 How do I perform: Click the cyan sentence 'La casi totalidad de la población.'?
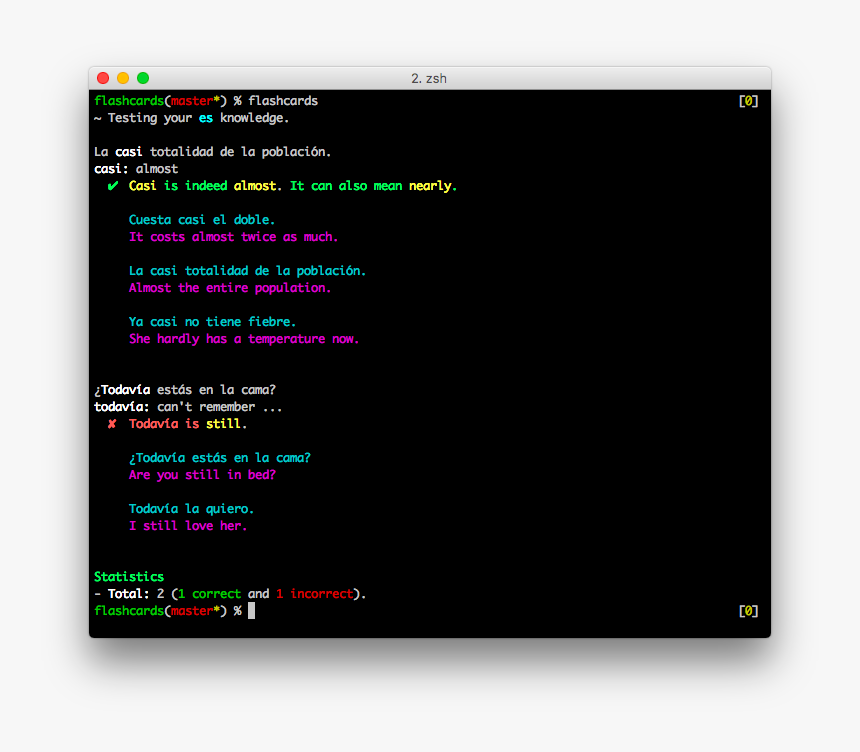[247, 271]
